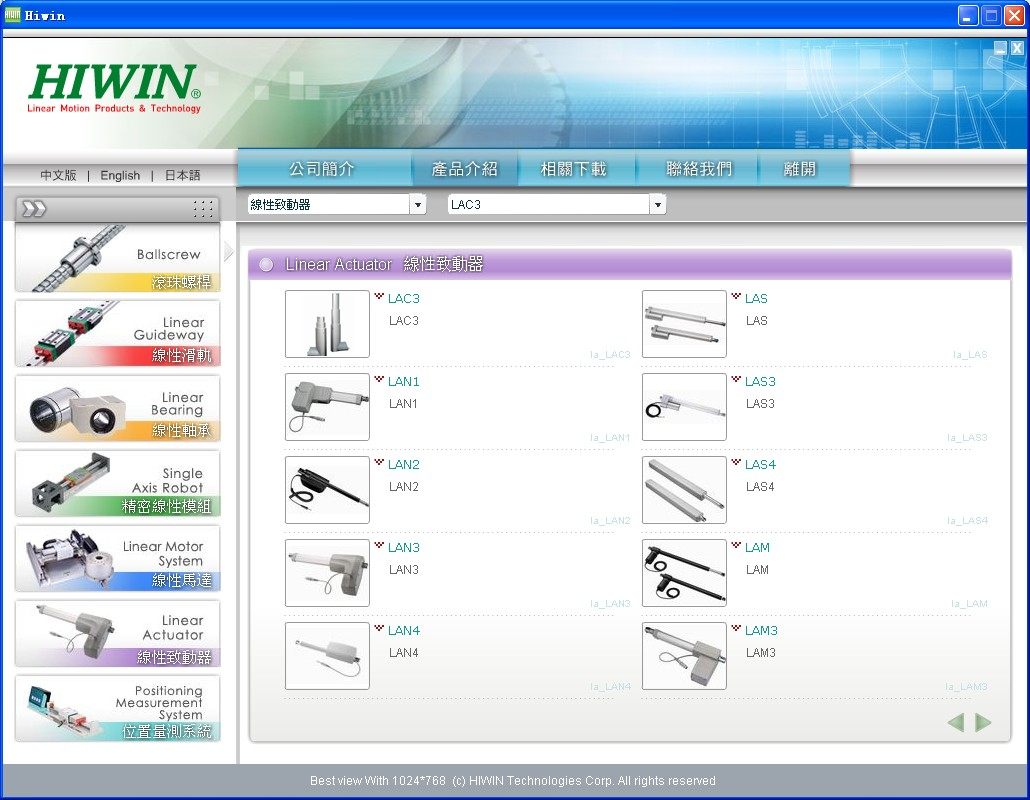Open the LAS title link
Viewport: 1030px width, 800px height.
tap(756, 299)
